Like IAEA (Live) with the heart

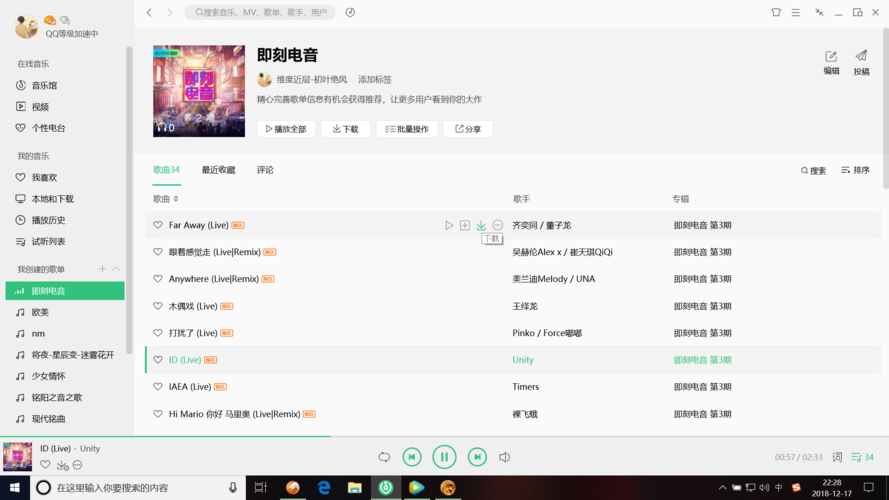click(x=158, y=387)
